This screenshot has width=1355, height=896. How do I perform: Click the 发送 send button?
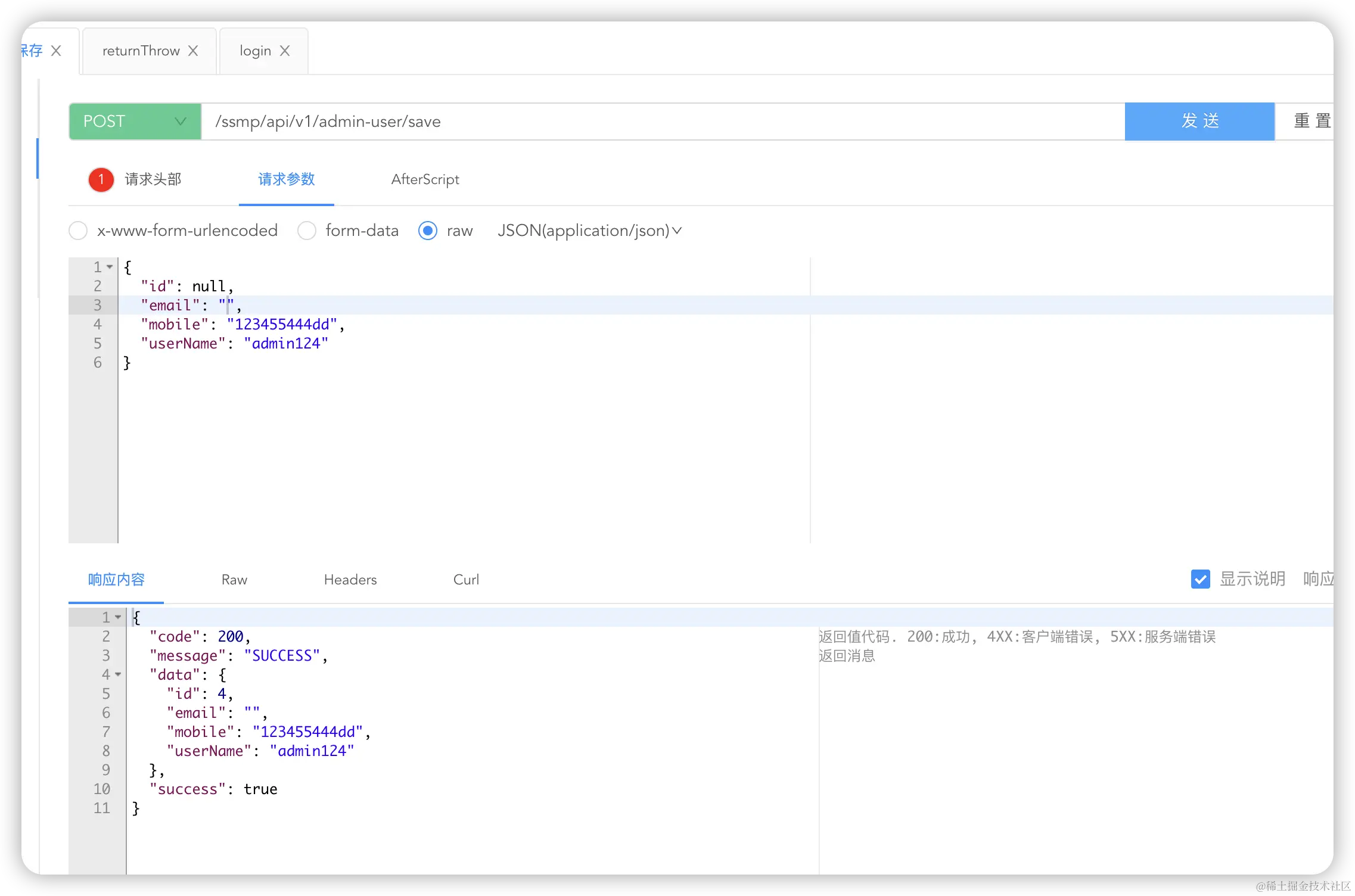[1199, 122]
